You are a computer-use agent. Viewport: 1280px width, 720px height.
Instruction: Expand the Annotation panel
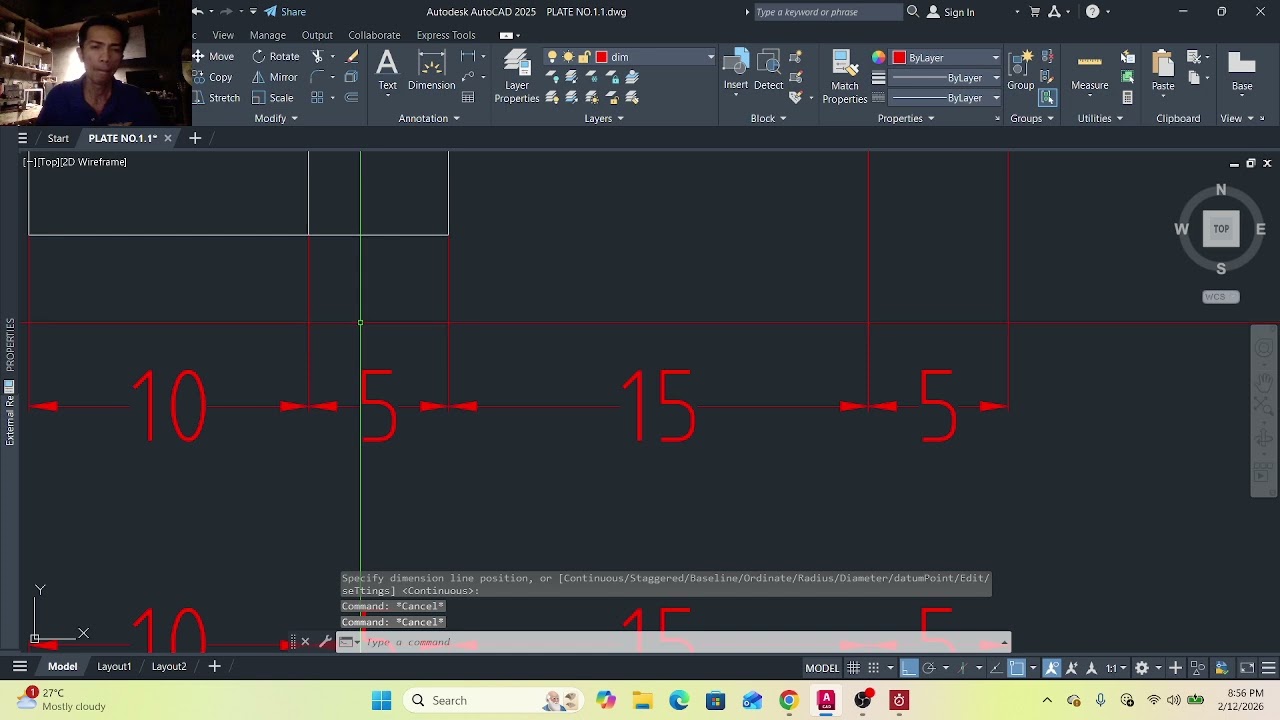pos(430,118)
